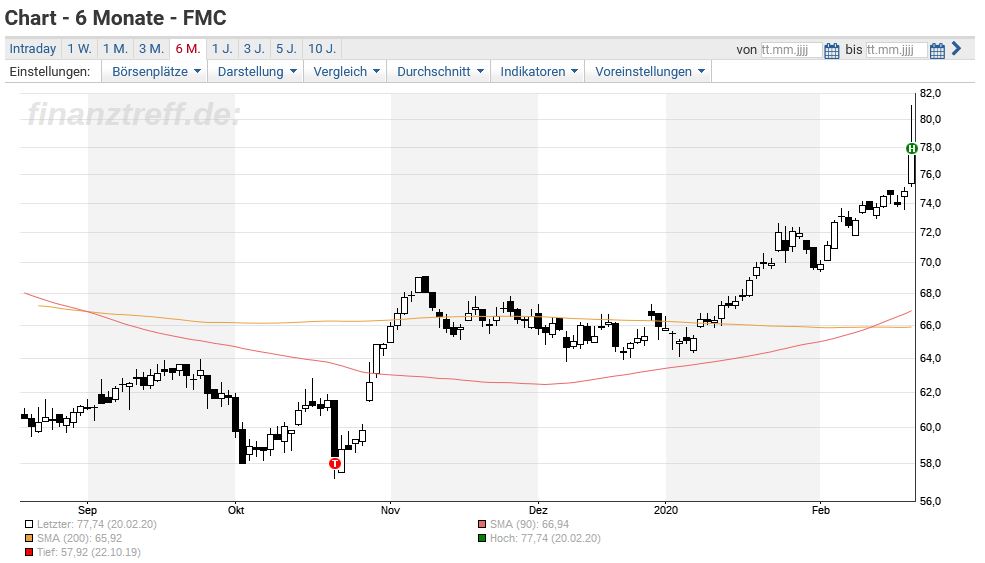Open the Voreinstellungen dropdown
The image size is (985, 563).
[x=649, y=72]
